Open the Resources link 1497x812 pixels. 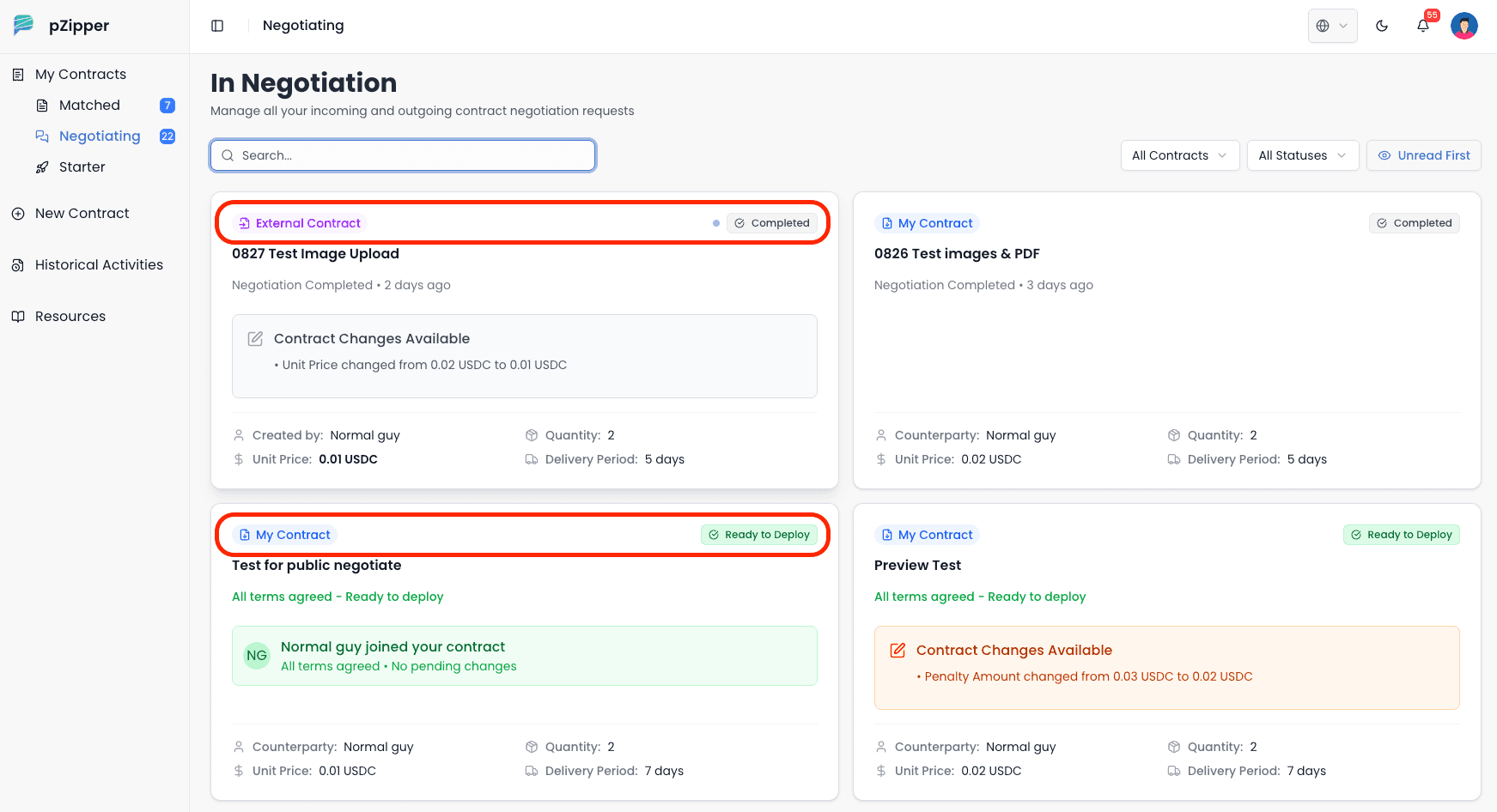coord(70,317)
